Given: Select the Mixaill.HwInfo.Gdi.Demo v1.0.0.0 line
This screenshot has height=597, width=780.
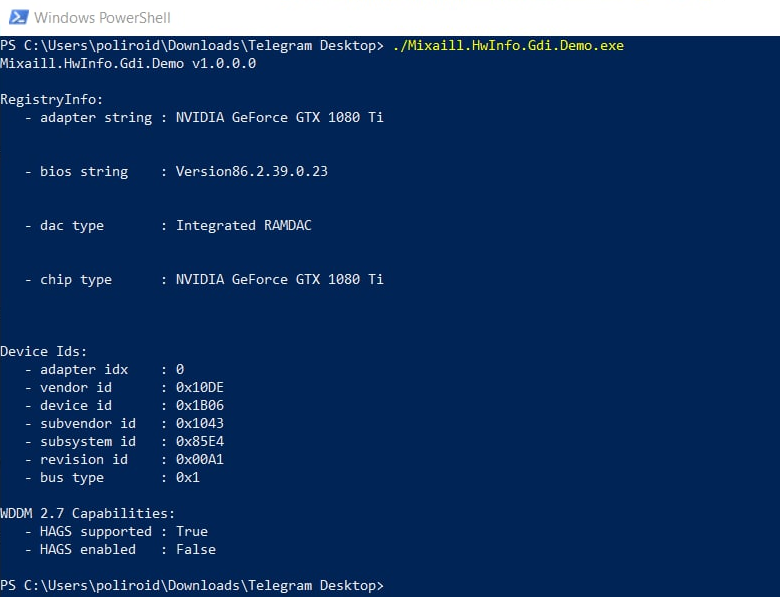Looking at the screenshot, I should [x=128, y=64].
